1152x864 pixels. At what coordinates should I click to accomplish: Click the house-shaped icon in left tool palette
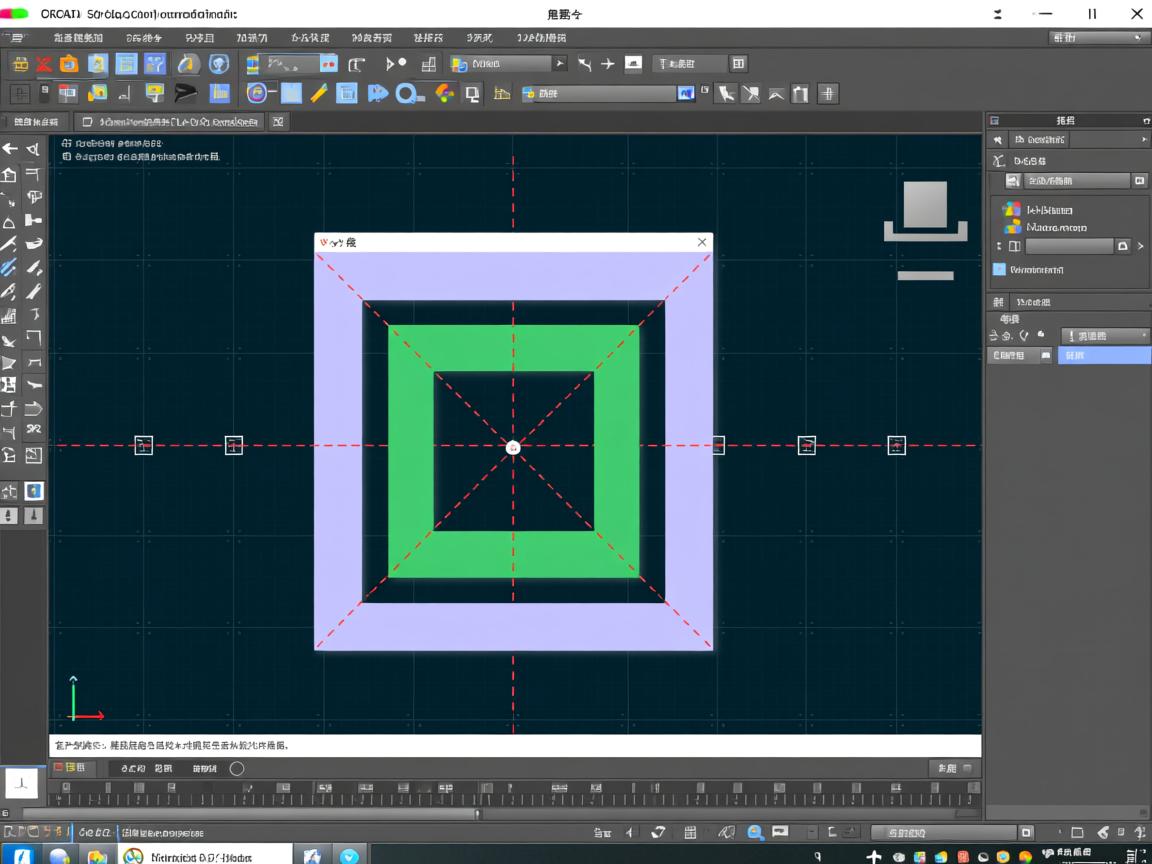pos(9,174)
